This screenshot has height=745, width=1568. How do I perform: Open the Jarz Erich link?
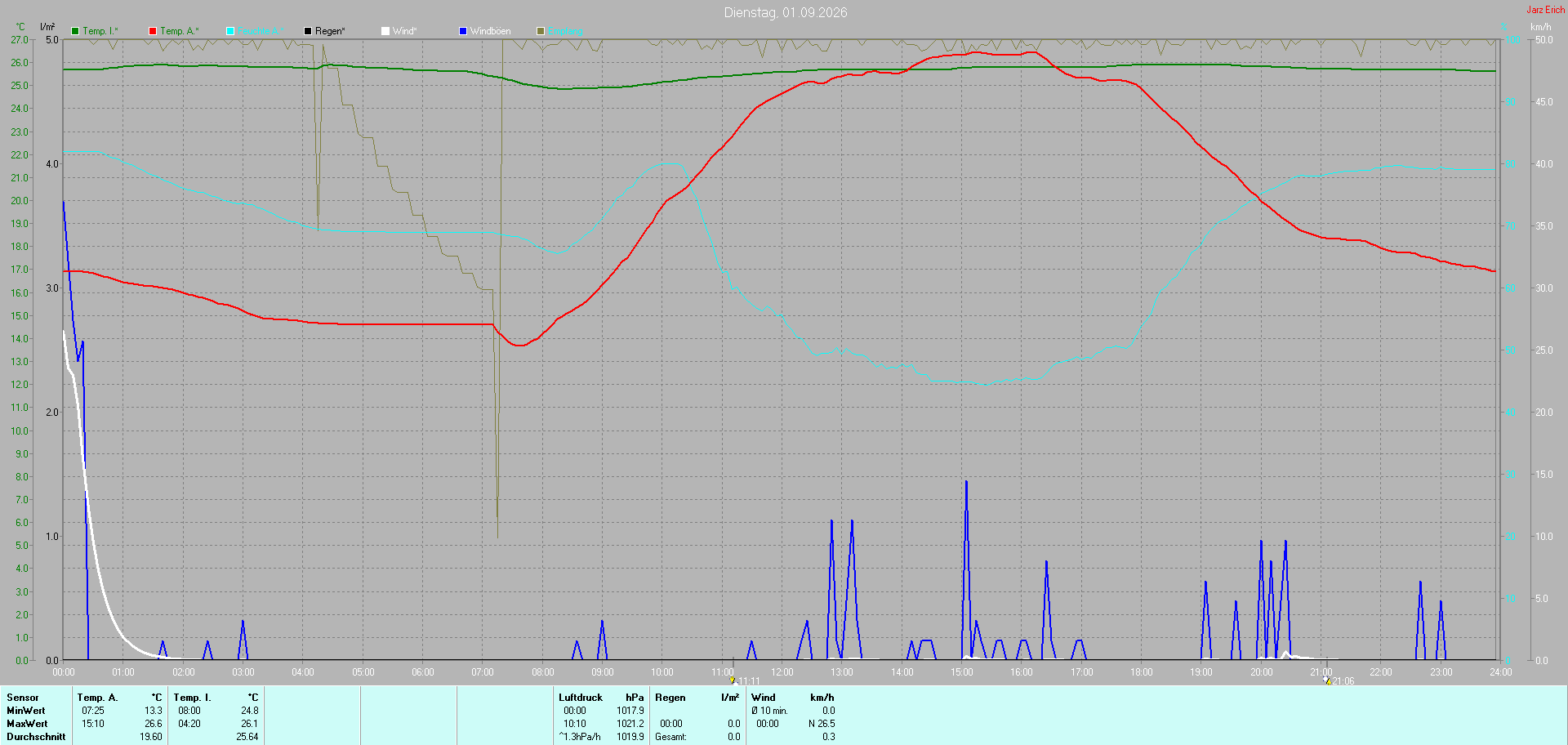tap(1546, 10)
